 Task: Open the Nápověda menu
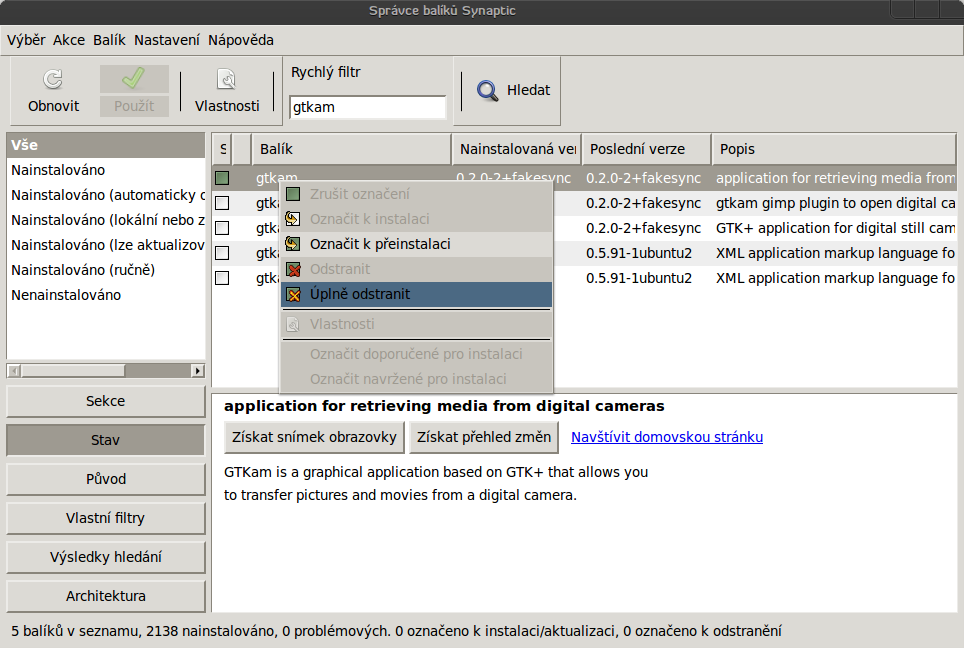(241, 40)
